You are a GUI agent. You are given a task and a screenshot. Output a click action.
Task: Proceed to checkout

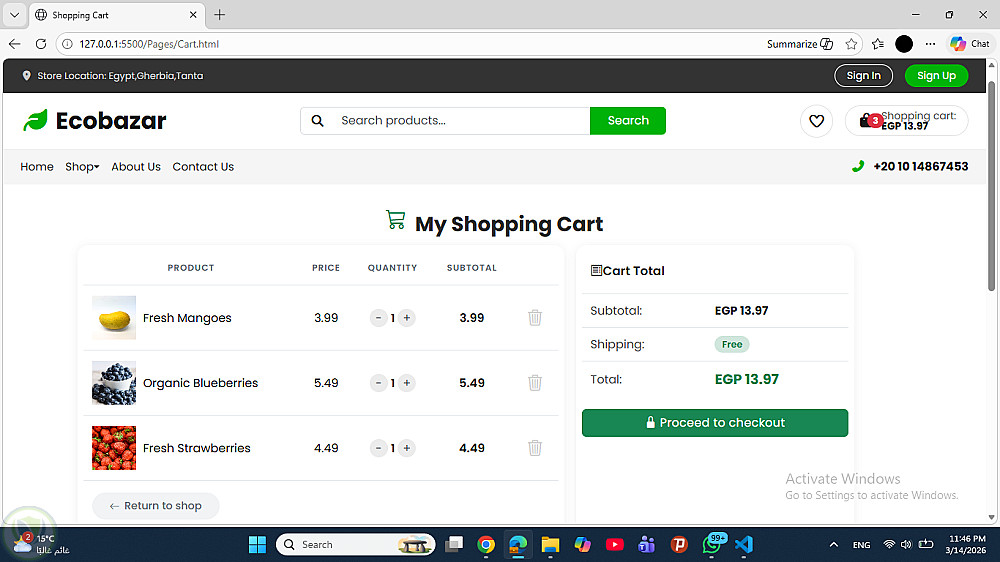tap(715, 422)
